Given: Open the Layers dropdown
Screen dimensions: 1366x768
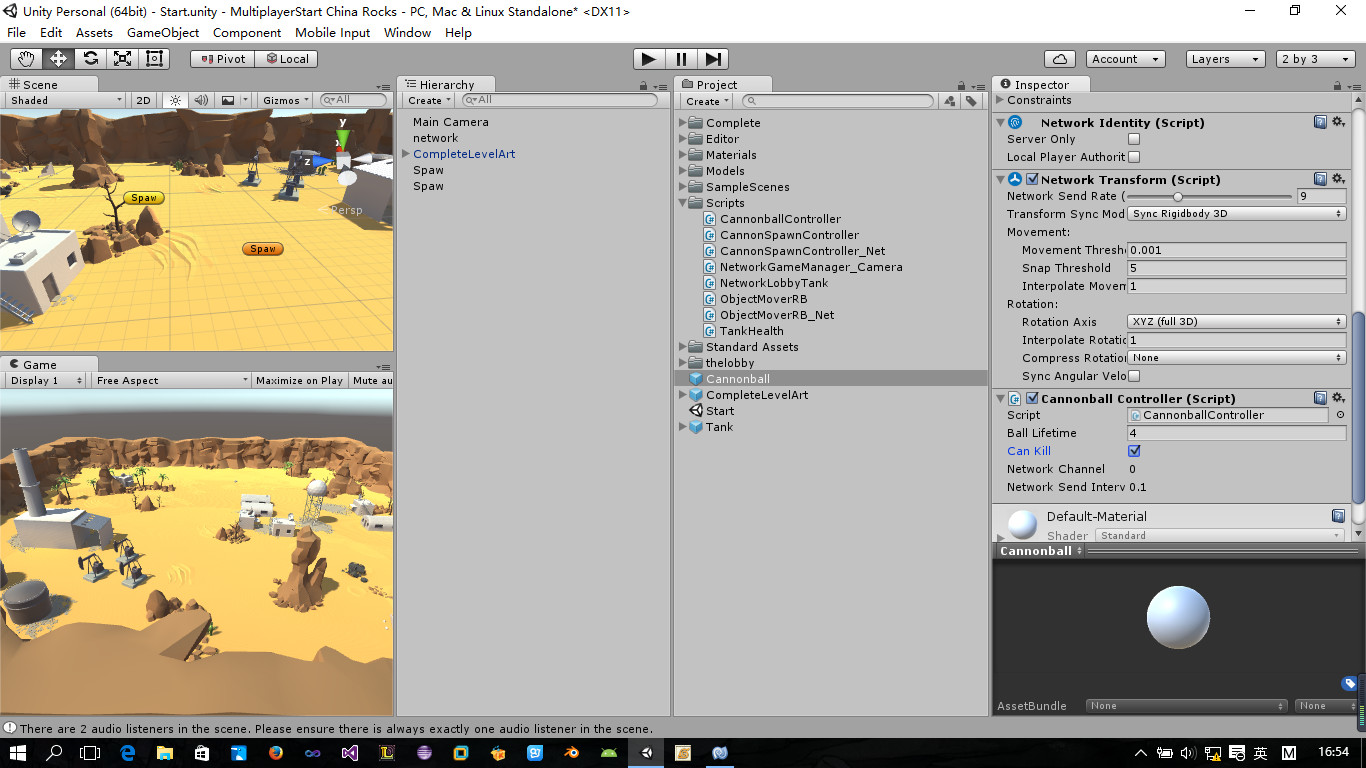Looking at the screenshot, I should (x=1226, y=59).
